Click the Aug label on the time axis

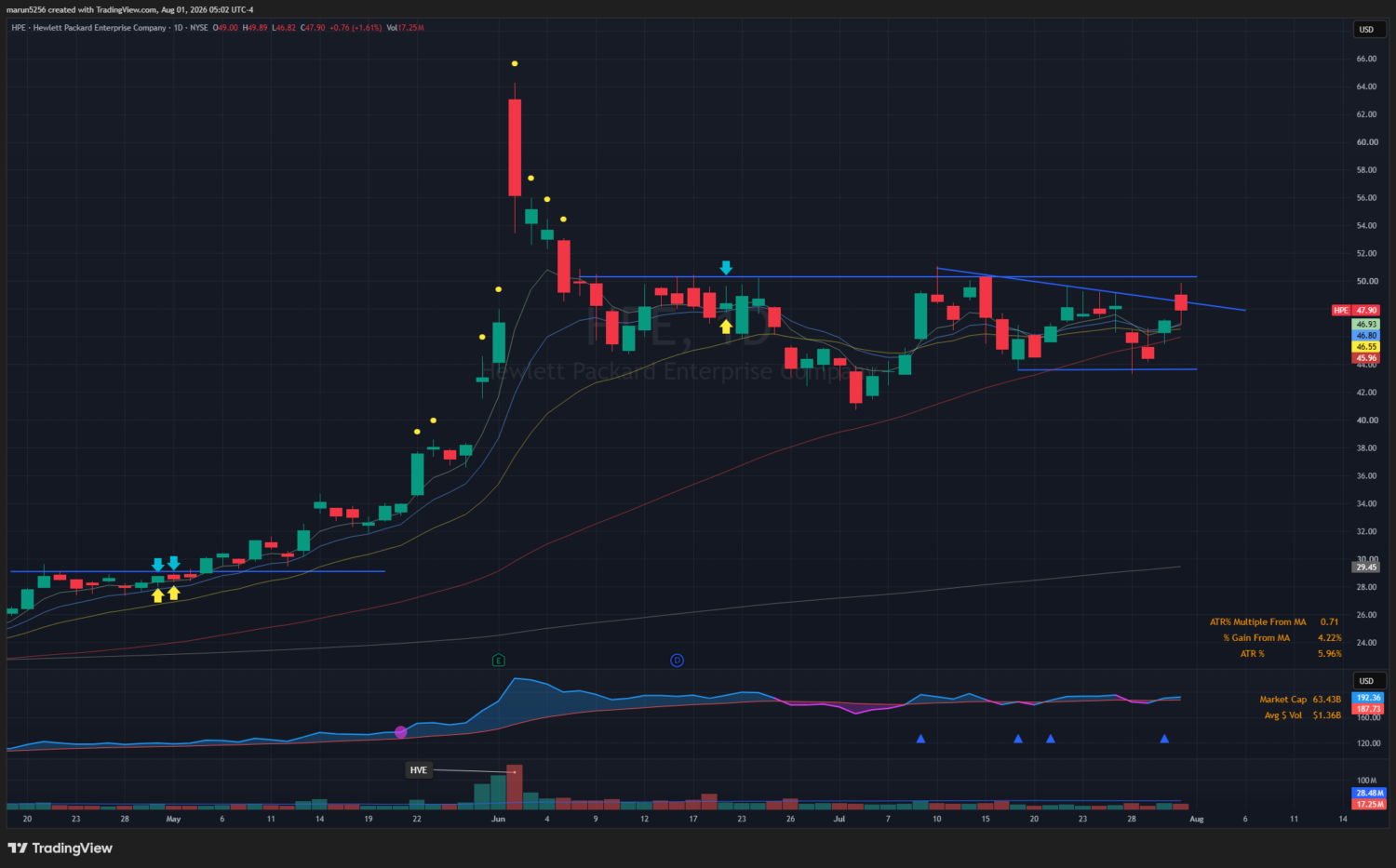1197,820
